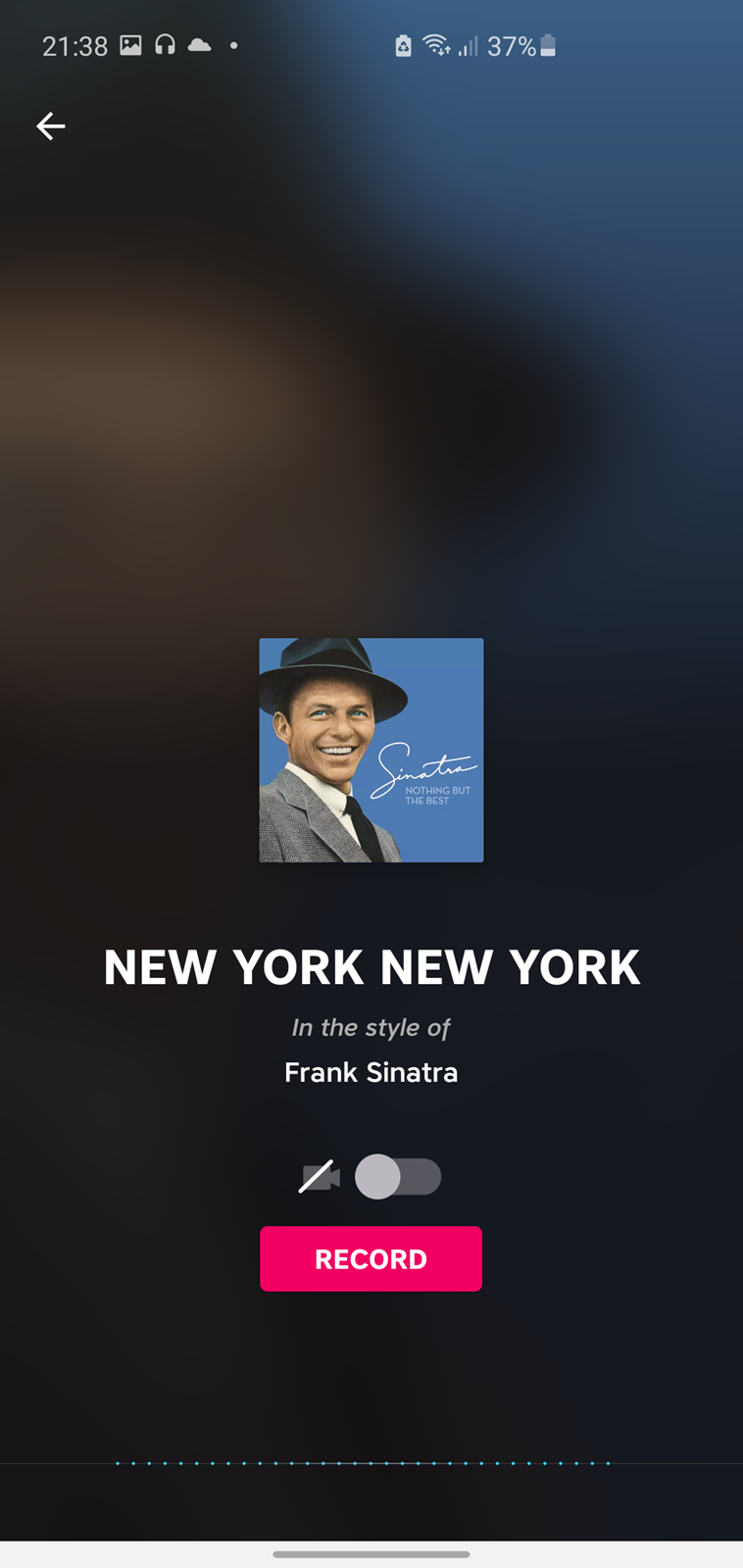Tap the NEW YORK NEW YORK title
Viewport: 743px width, 1568px height.
click(371, 967)
